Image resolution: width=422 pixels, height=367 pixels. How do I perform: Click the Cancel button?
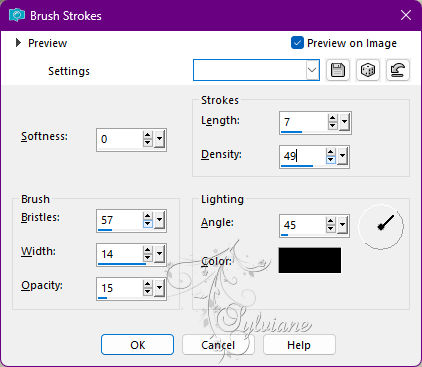[218, 345]
